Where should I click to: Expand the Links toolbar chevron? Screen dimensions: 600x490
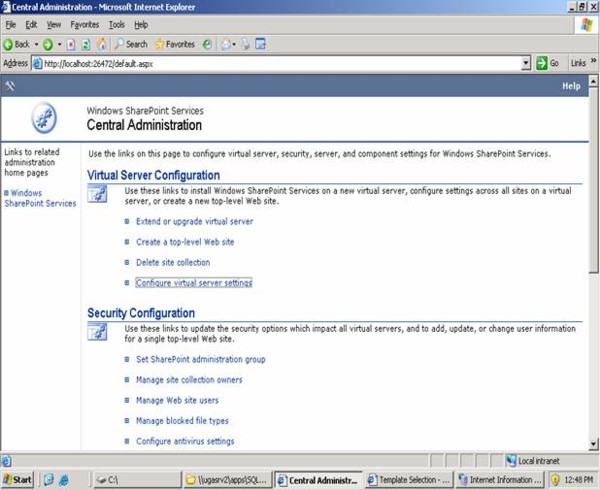tap(593, 60)
